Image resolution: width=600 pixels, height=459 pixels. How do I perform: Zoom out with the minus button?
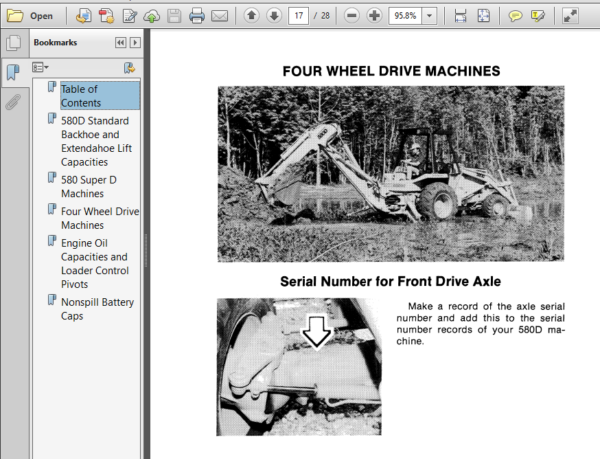coord(352,16)
